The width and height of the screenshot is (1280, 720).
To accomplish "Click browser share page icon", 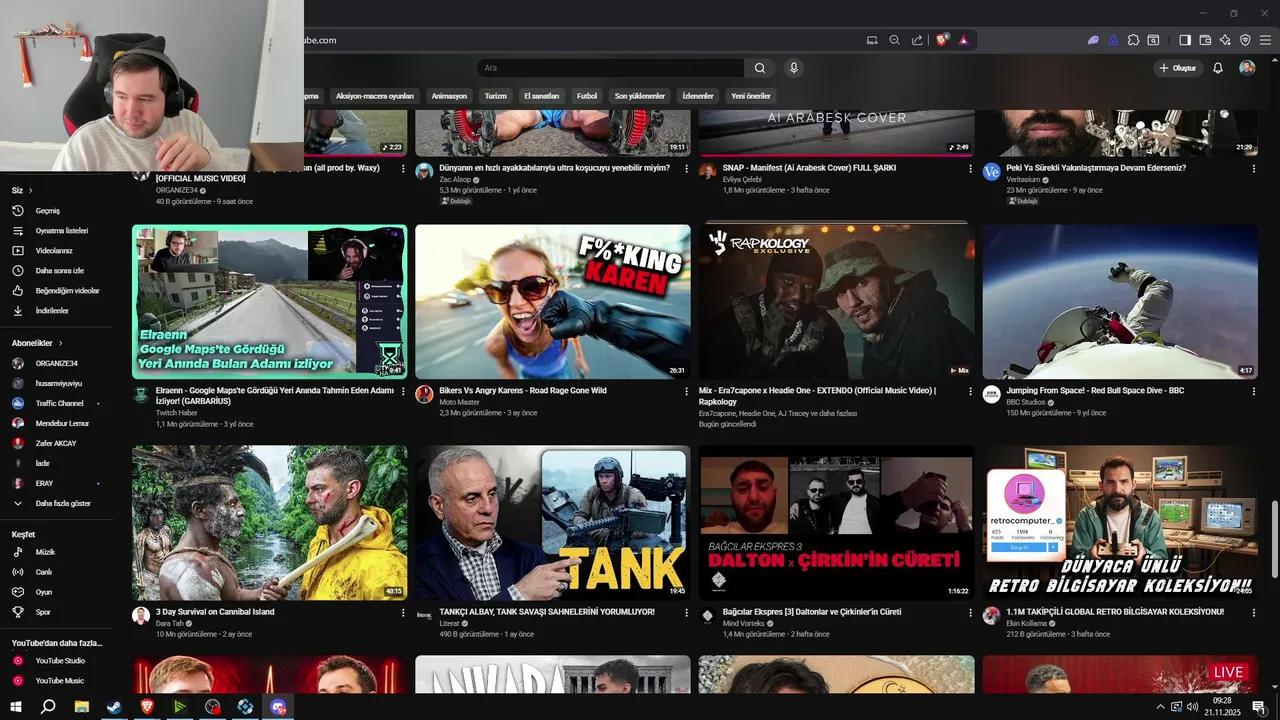I will click(x=917, y=40).
